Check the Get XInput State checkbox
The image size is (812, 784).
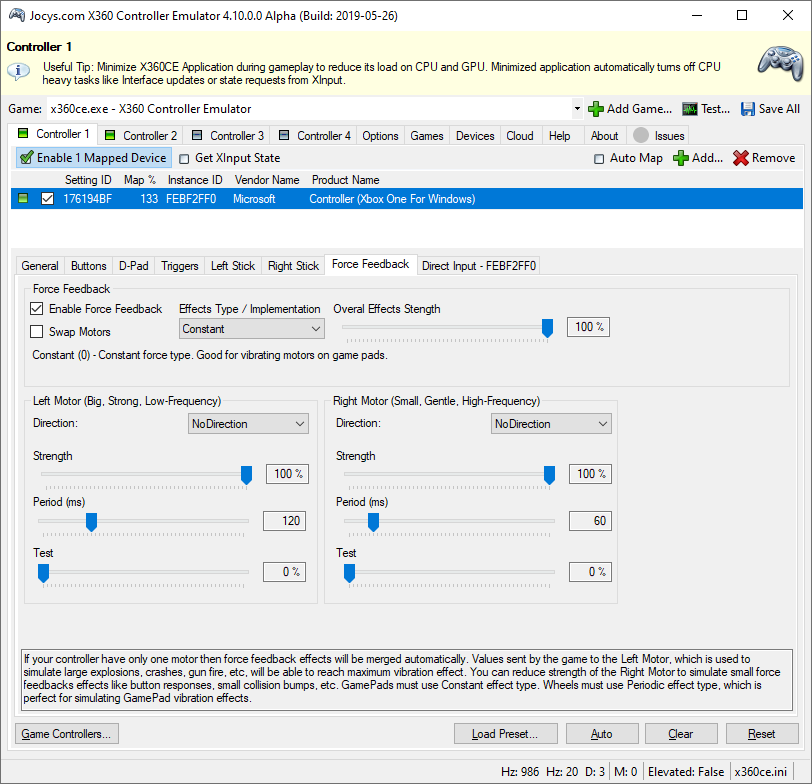[184, 158]
